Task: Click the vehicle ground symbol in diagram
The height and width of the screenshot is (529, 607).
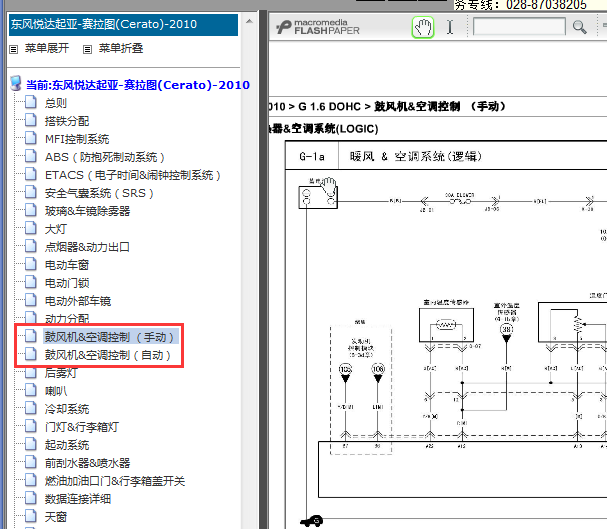Action: pyautogui.click(x=312, y=521)
